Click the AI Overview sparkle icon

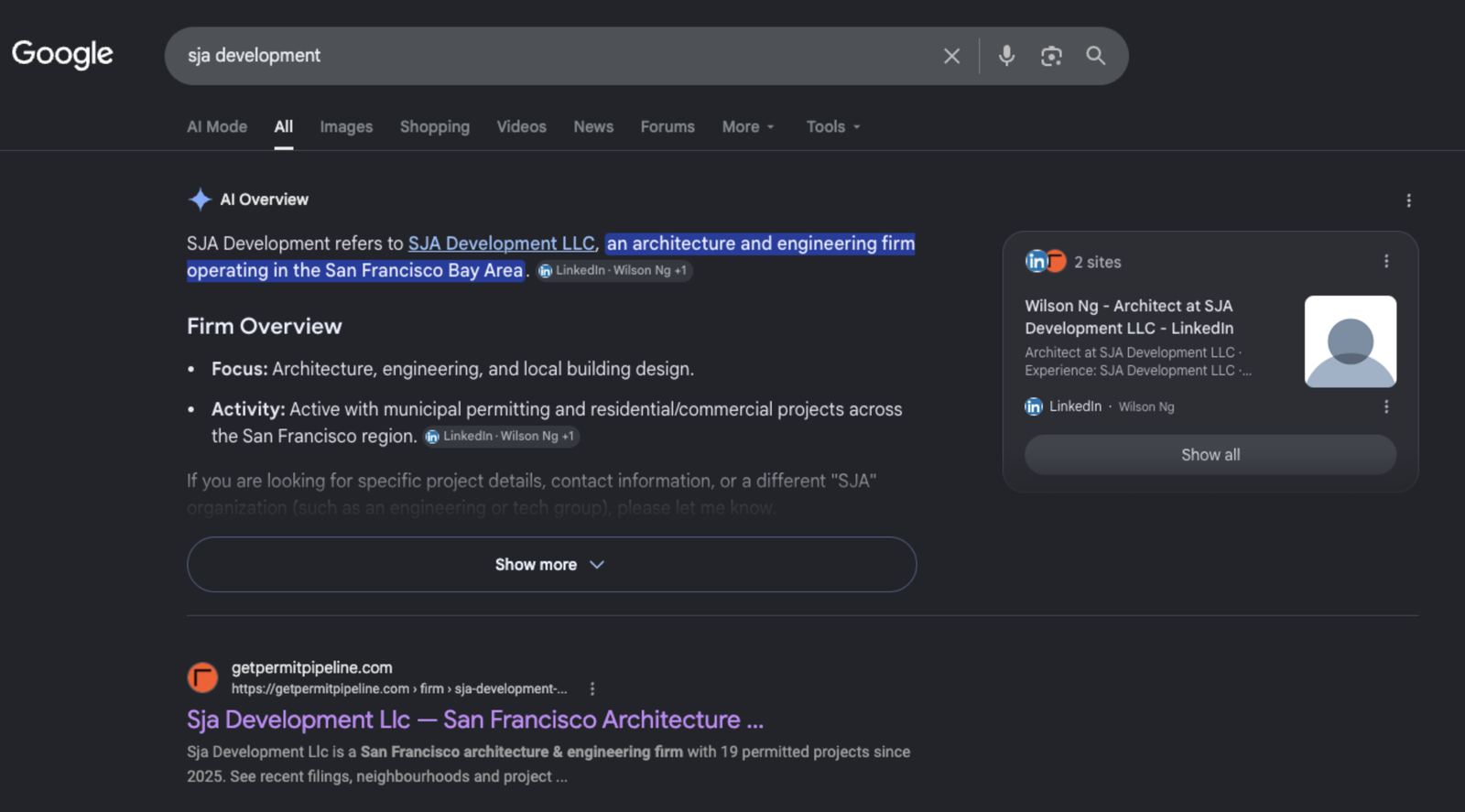[200, 199]
